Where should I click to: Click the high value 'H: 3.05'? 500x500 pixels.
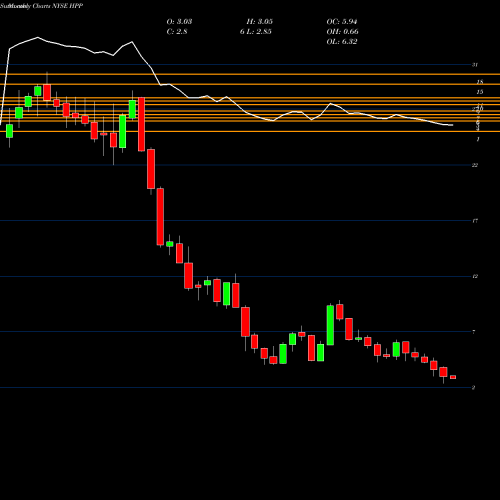(260, 22)
